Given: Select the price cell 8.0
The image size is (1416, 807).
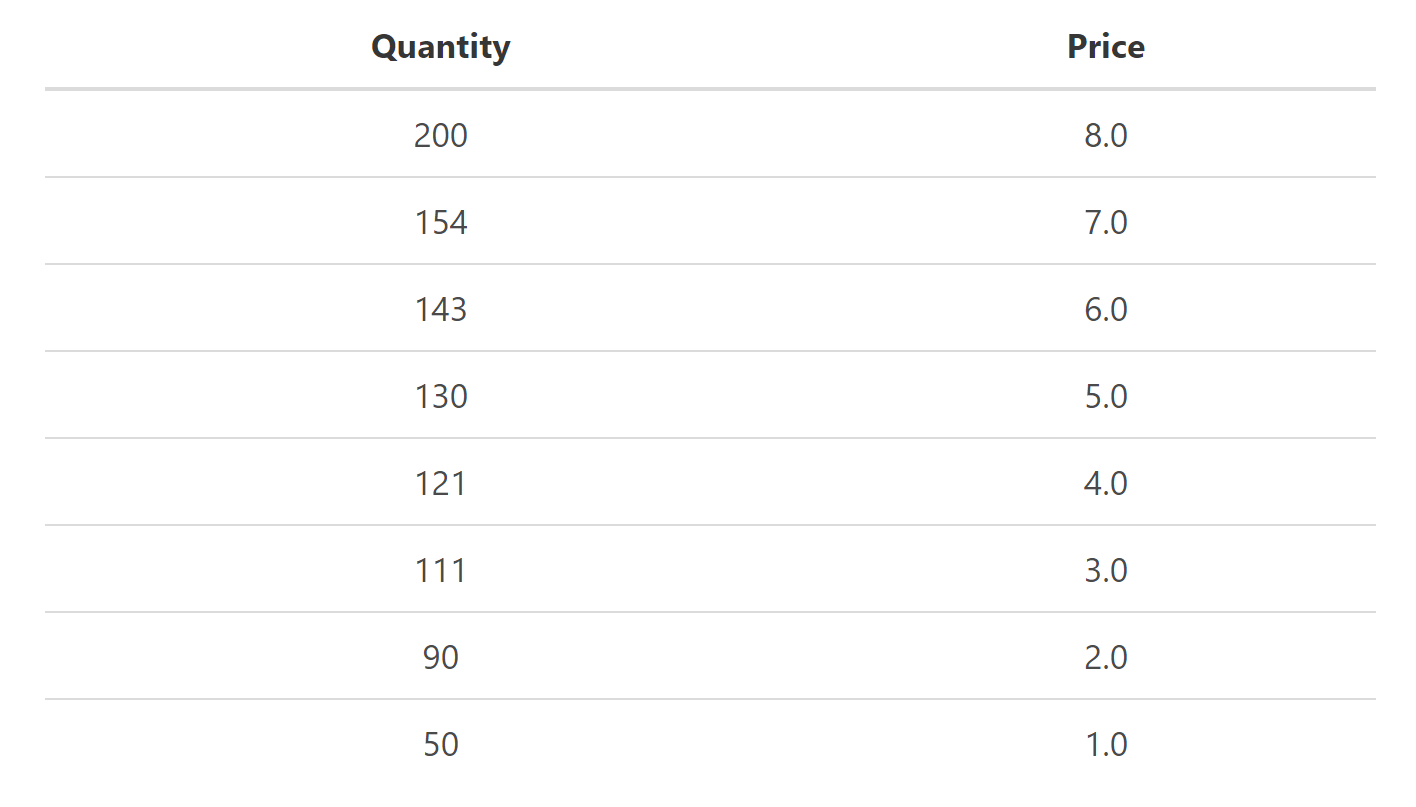Looking at the screenshot, I should 1105,135.
